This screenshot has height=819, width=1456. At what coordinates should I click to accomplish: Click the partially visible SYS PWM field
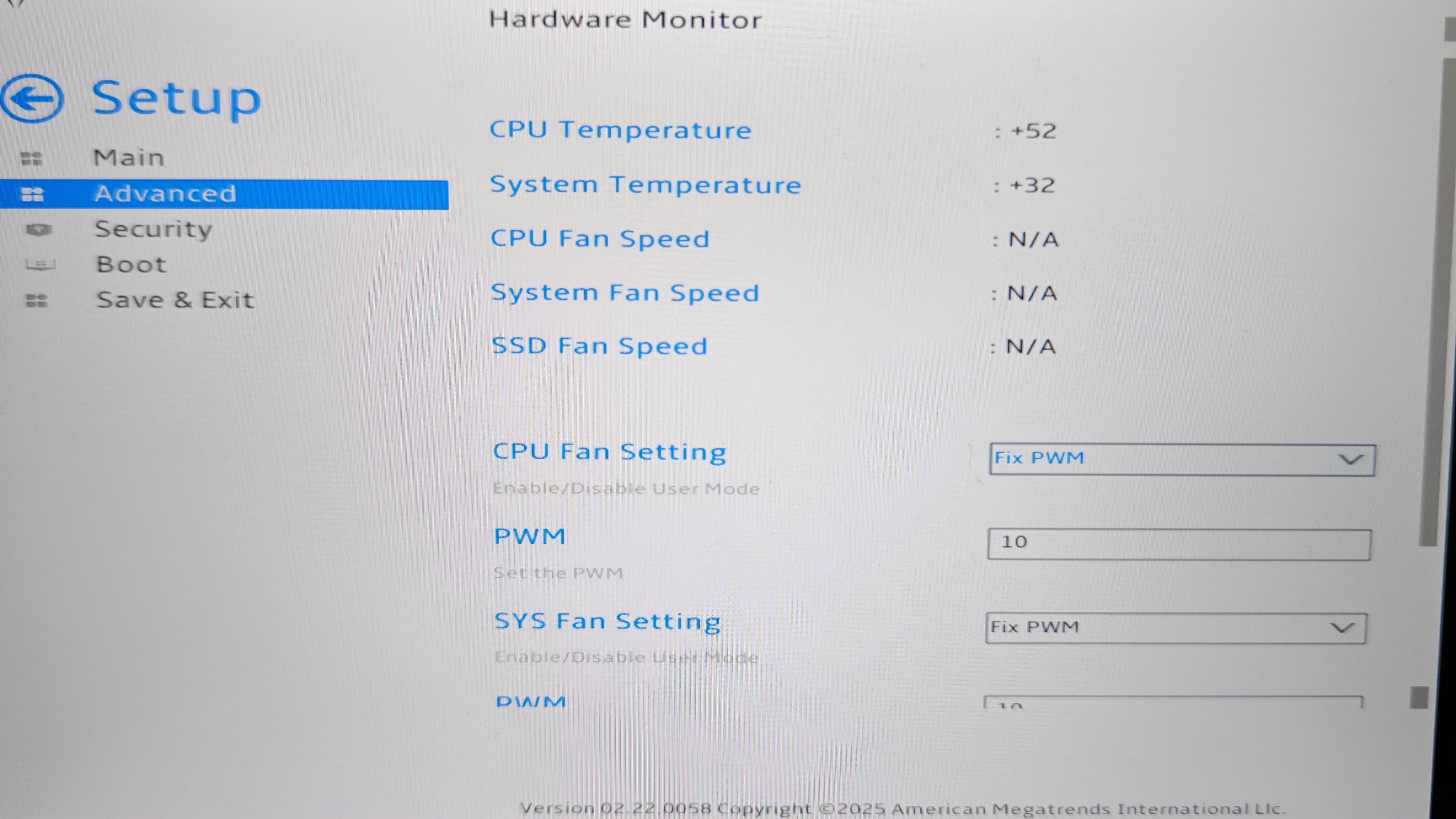[1173, 702]
